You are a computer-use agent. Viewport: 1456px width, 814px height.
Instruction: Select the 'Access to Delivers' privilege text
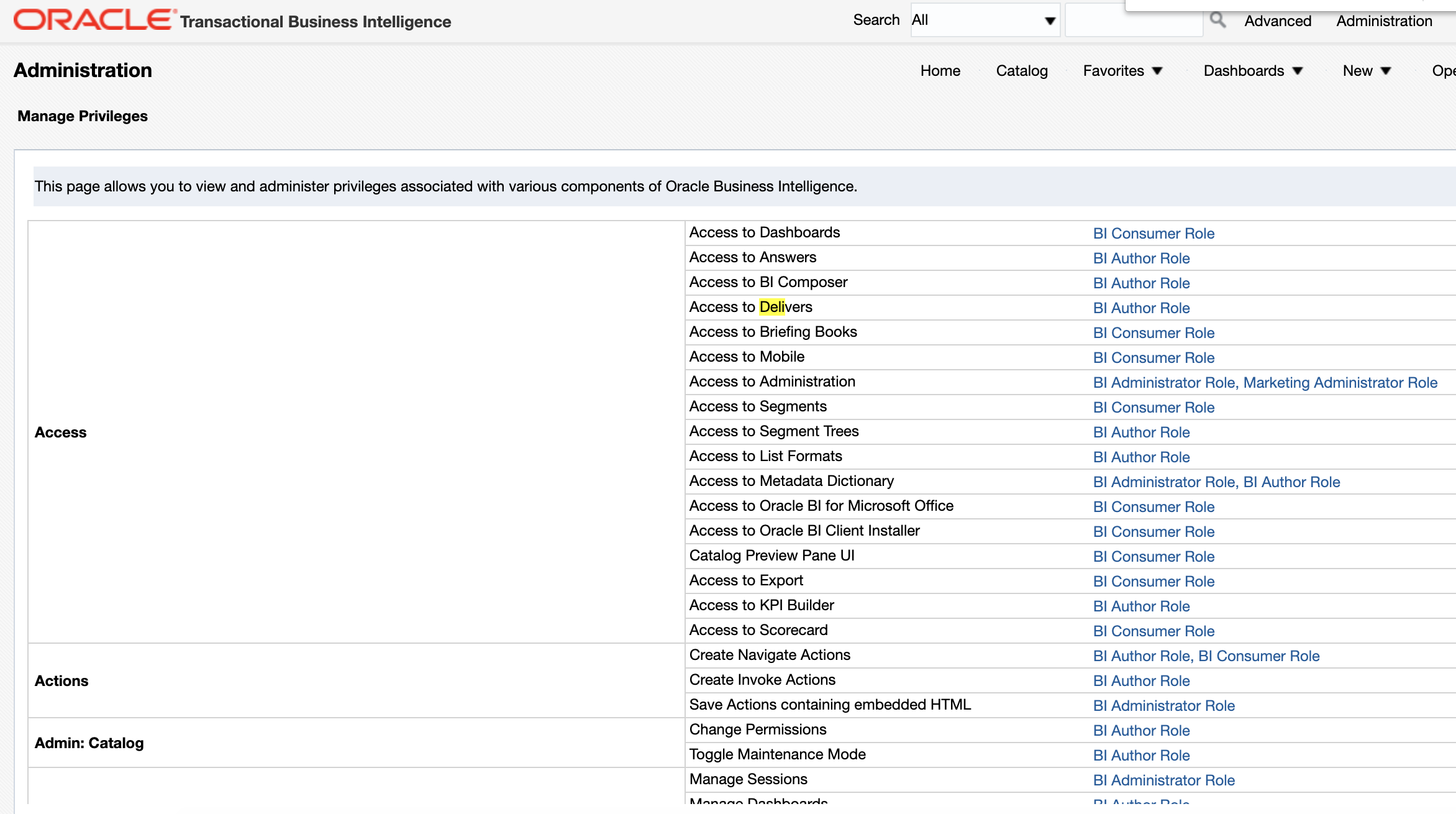[x=750, y=307]
